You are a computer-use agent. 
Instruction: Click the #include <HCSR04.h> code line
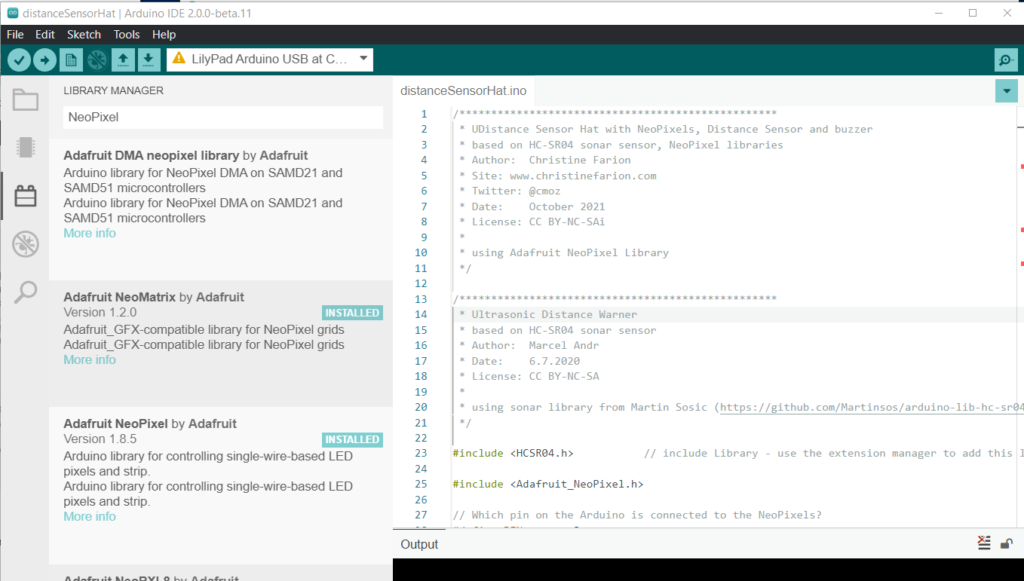coord(513,453)
